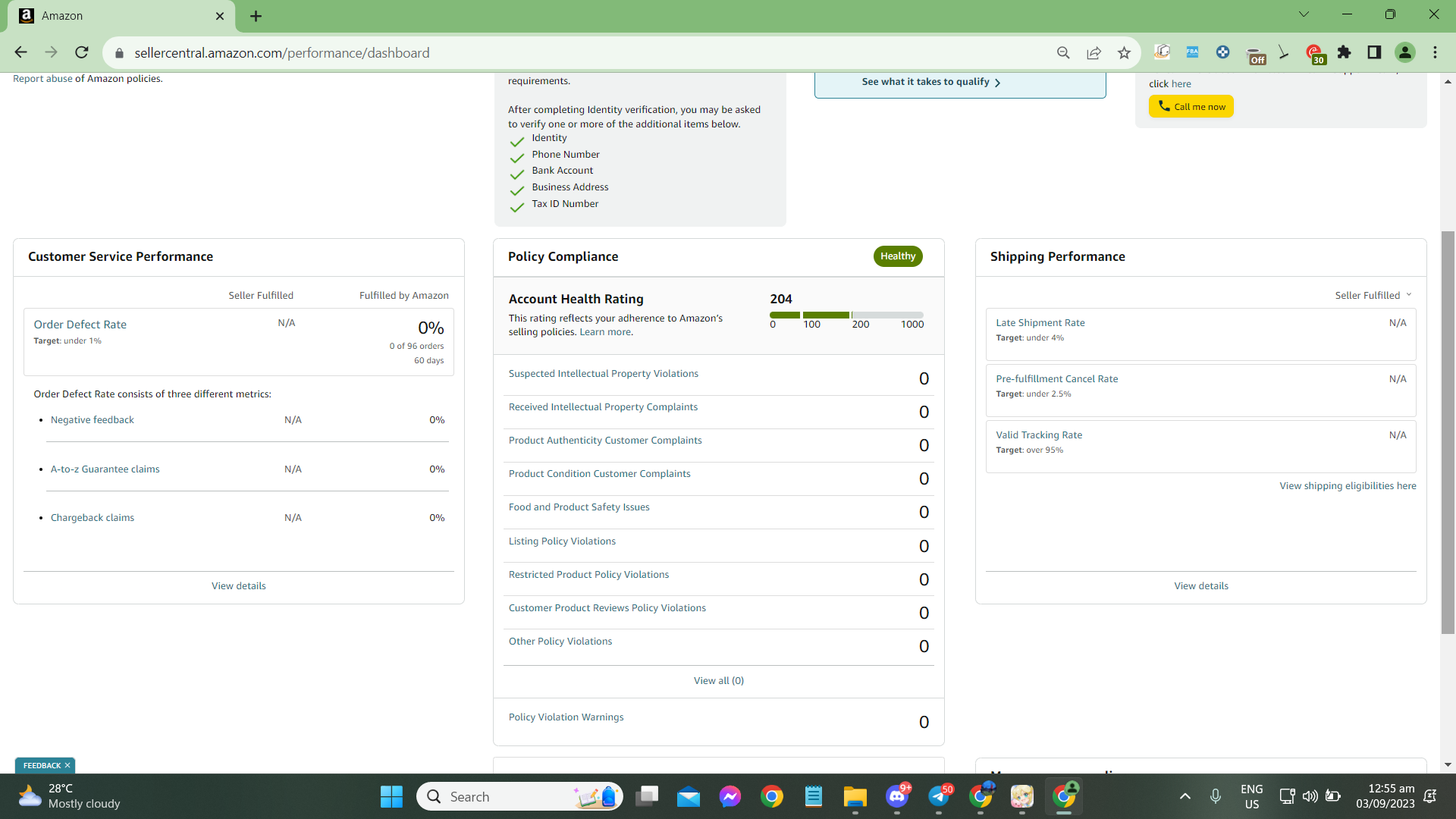Image resolution: width=1456 pixels, height=819 pixels.
Task: Open Policy Violation Warnings
Action: 566,717
